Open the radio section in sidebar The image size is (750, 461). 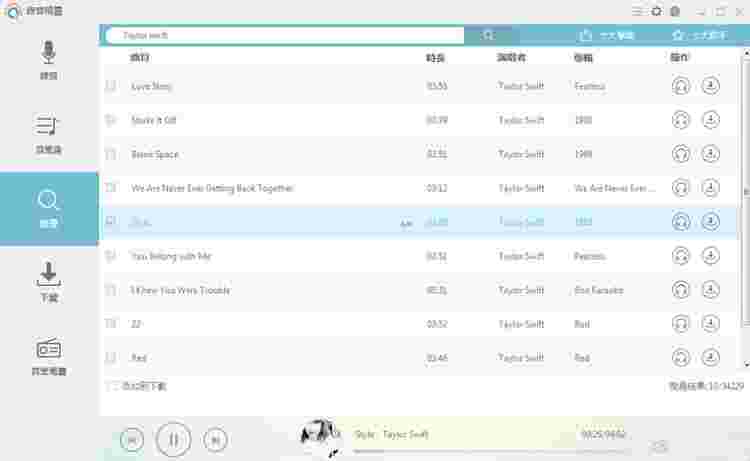point(48,356)
